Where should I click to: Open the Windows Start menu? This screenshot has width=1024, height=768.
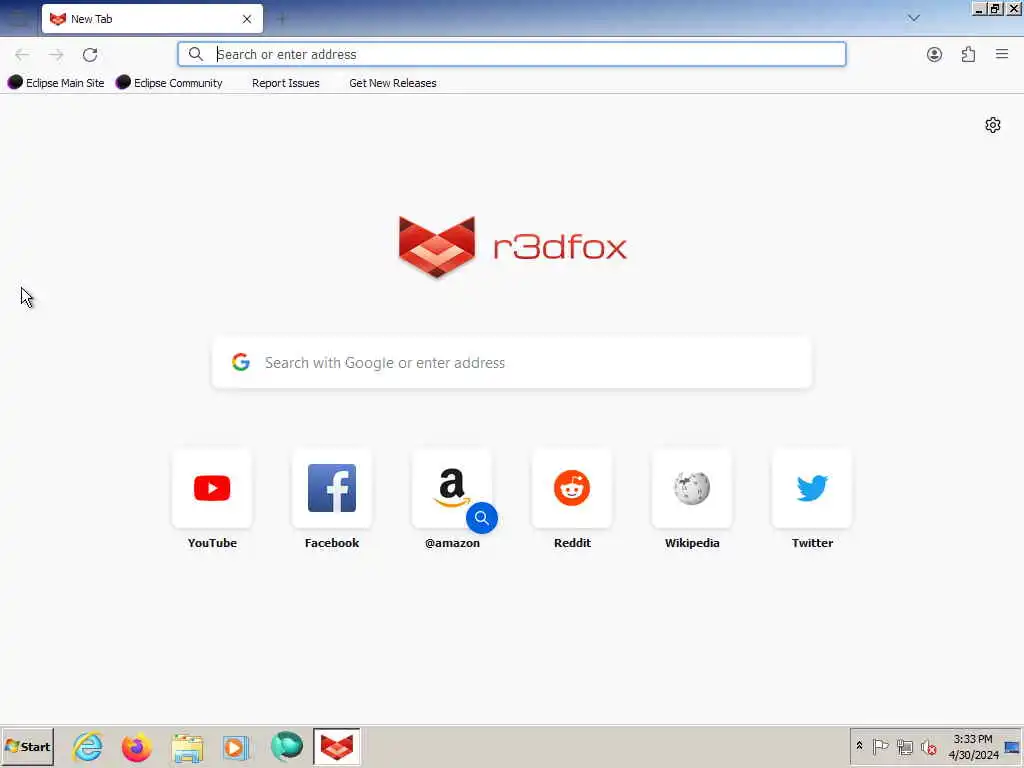pyautogui.click(x=27, y=746)
